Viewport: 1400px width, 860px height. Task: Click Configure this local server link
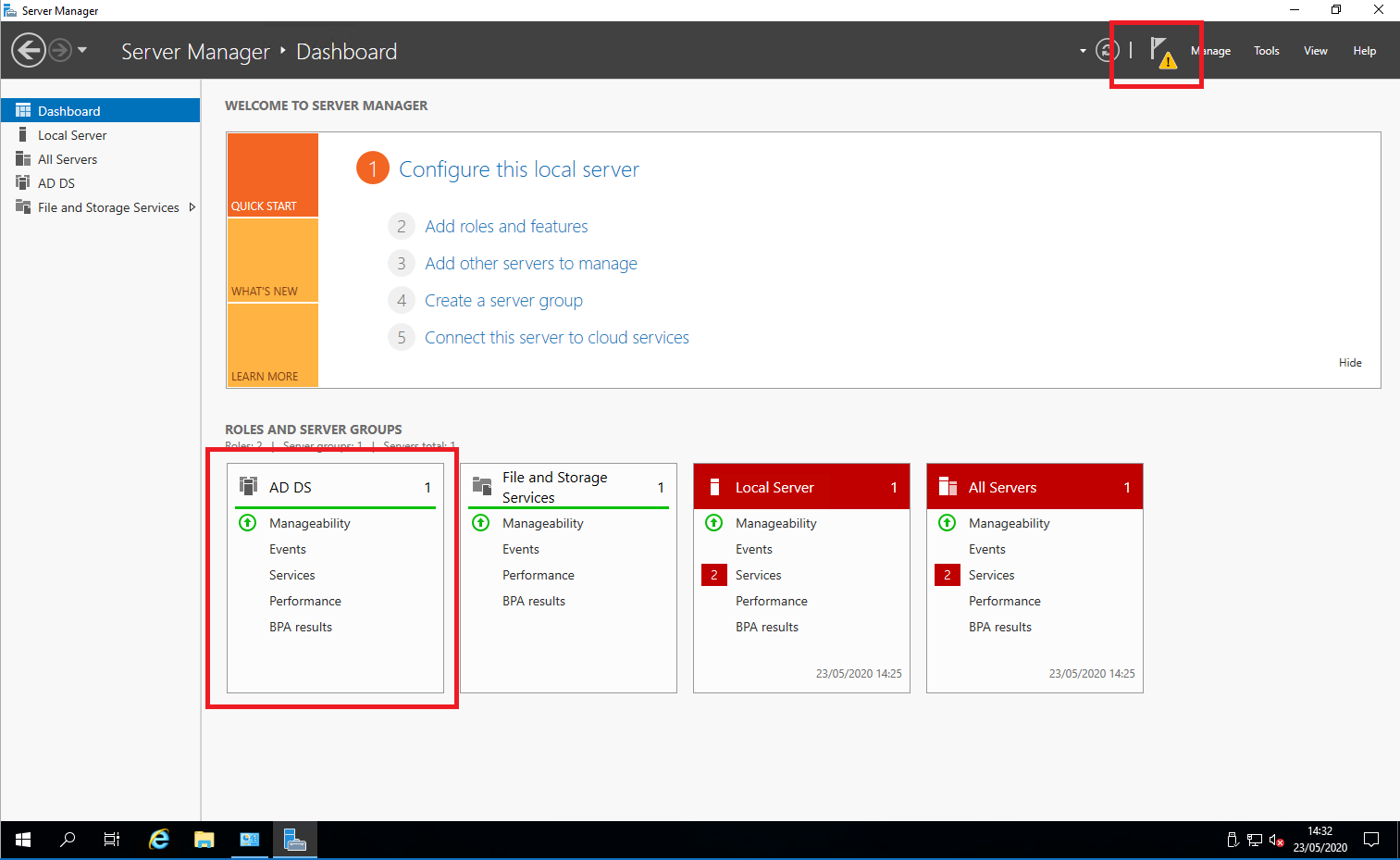tap(519, 169)
